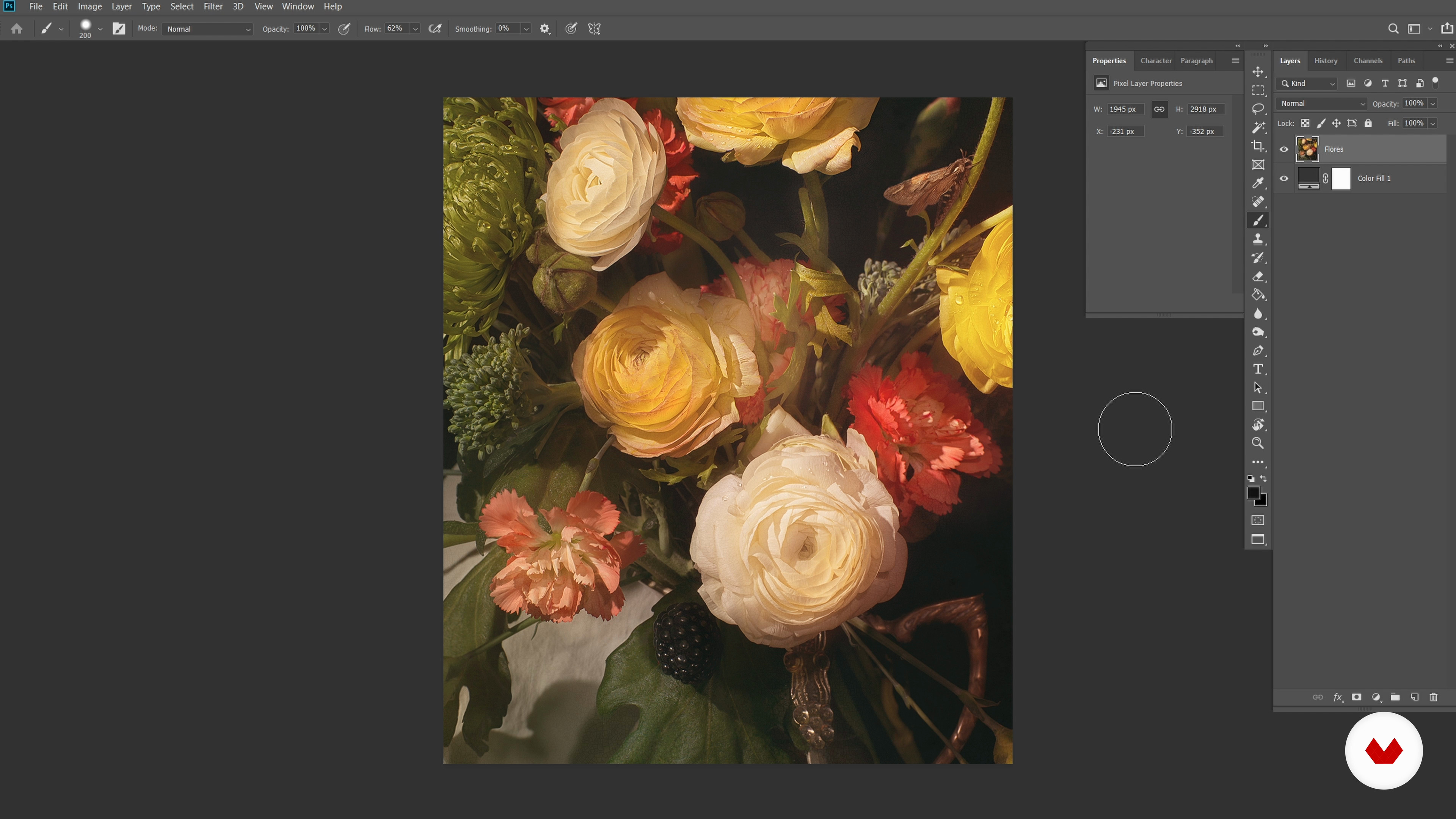Image resolution: width=1456 pixels, height=819 pixels.
Task: Change the screen mode
Action: pos(1258,539)
